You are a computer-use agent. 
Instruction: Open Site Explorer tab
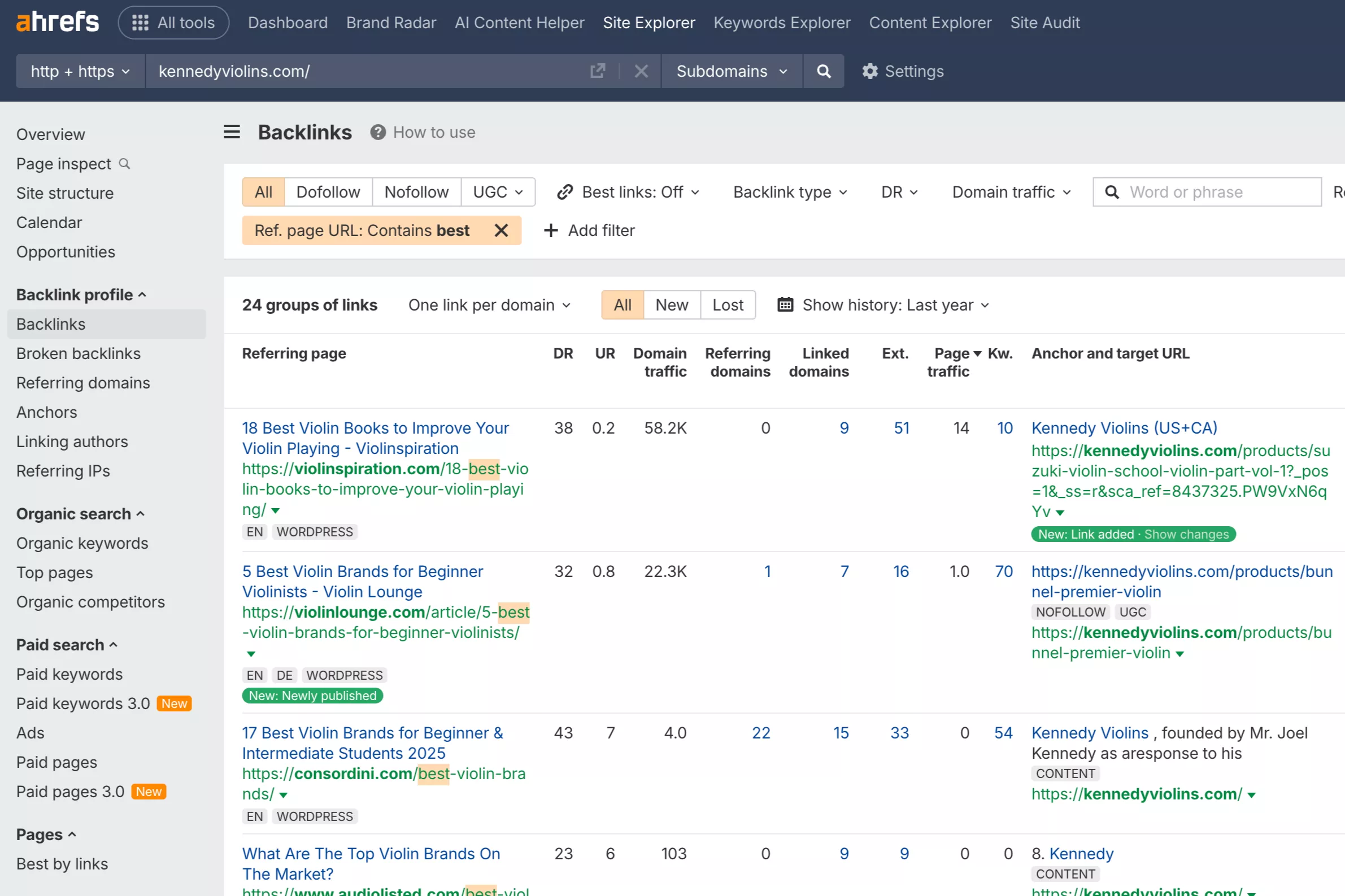coord(649,22)
